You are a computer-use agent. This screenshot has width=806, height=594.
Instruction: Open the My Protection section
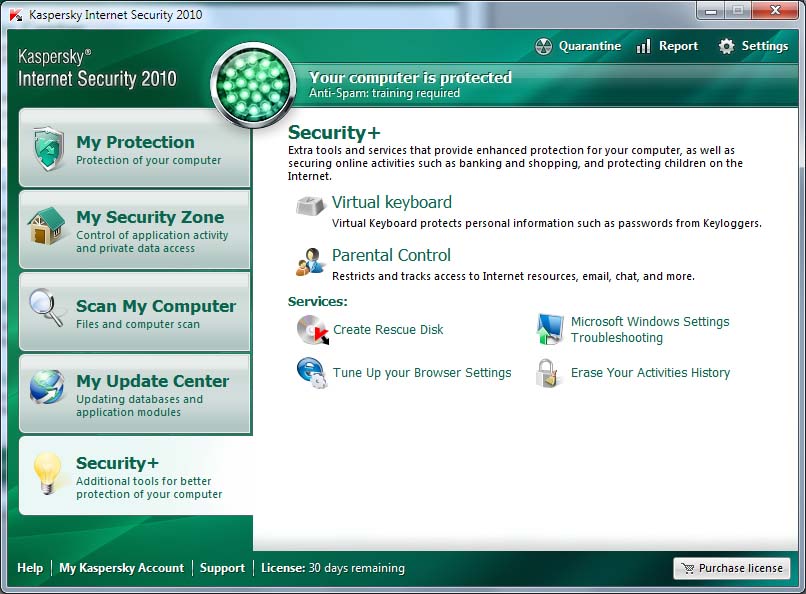[135, 148]
